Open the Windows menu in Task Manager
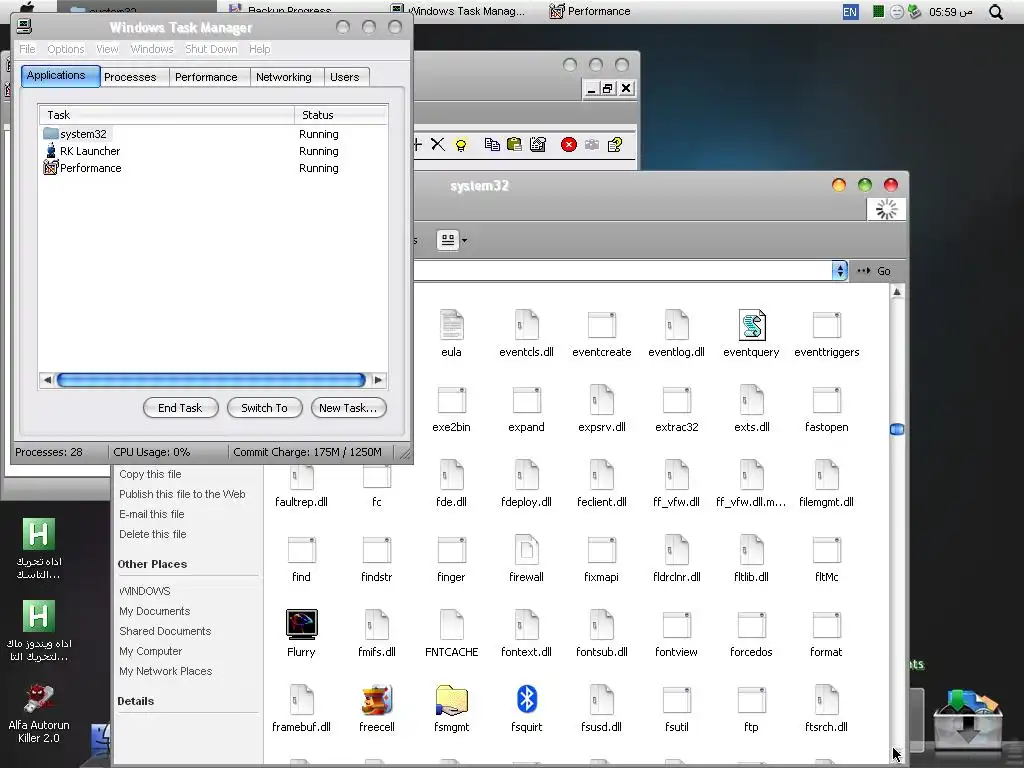Screen dimensions: 1024x768 pos(152,49)
